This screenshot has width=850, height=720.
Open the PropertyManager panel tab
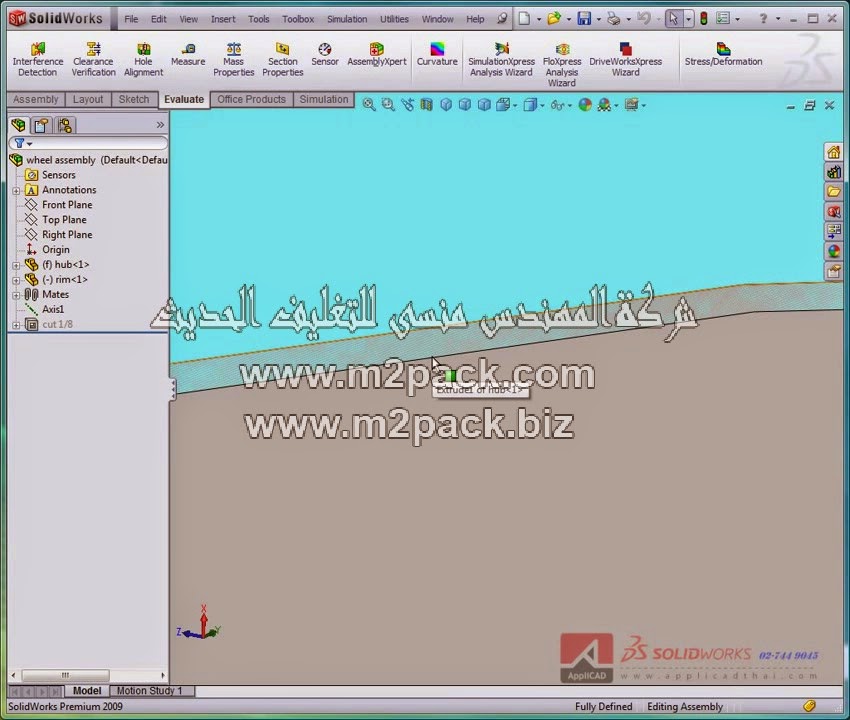click(x=41, y=125)
